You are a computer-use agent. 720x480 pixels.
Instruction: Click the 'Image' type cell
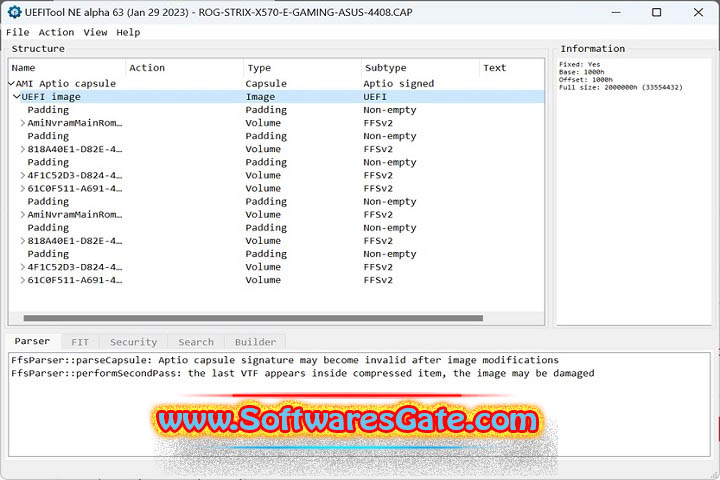tap(260, 97)
